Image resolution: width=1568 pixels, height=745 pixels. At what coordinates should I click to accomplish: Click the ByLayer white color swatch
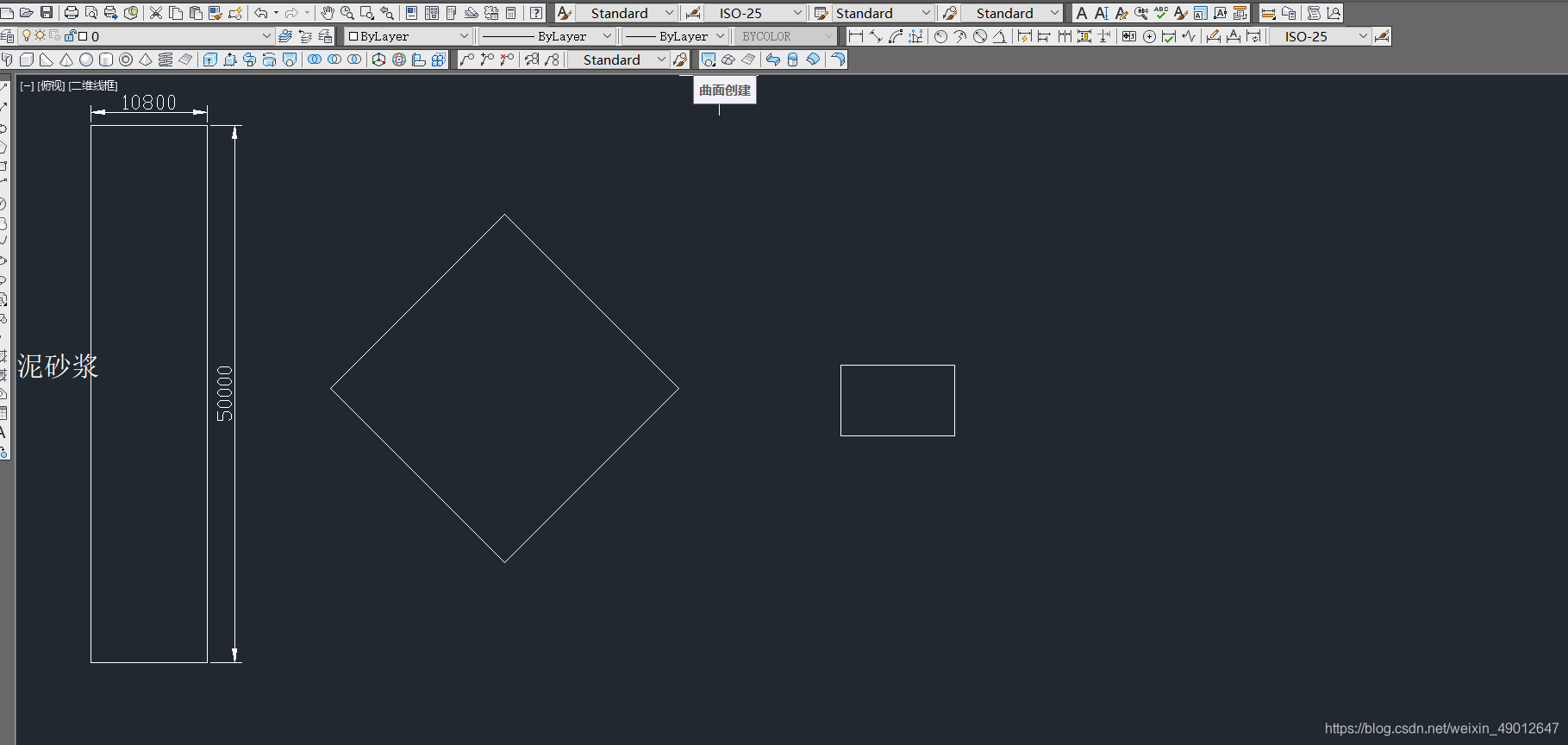(353, 36)
